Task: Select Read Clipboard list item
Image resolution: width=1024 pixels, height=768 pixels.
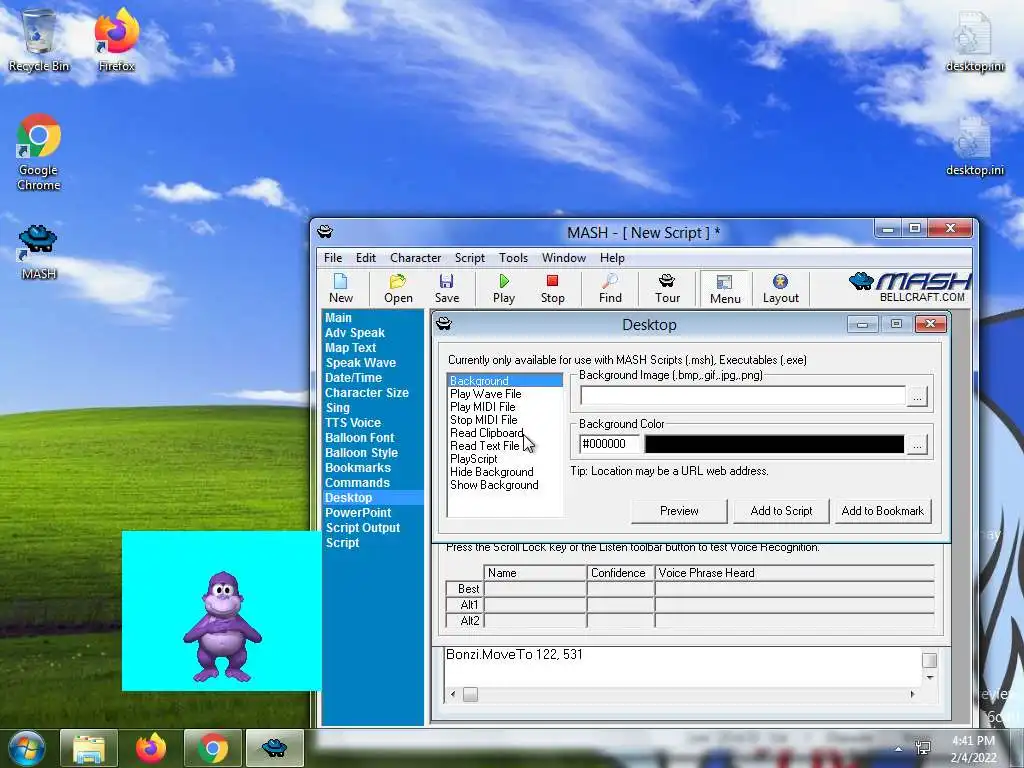Action: [x=487, y=434]
